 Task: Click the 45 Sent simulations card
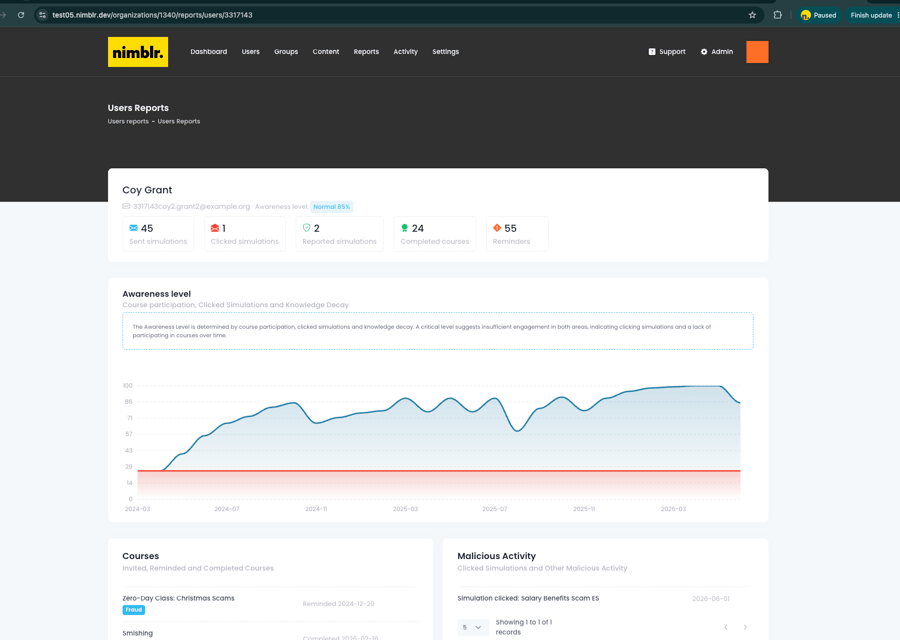pyautogui.click(x=158, y=234)
